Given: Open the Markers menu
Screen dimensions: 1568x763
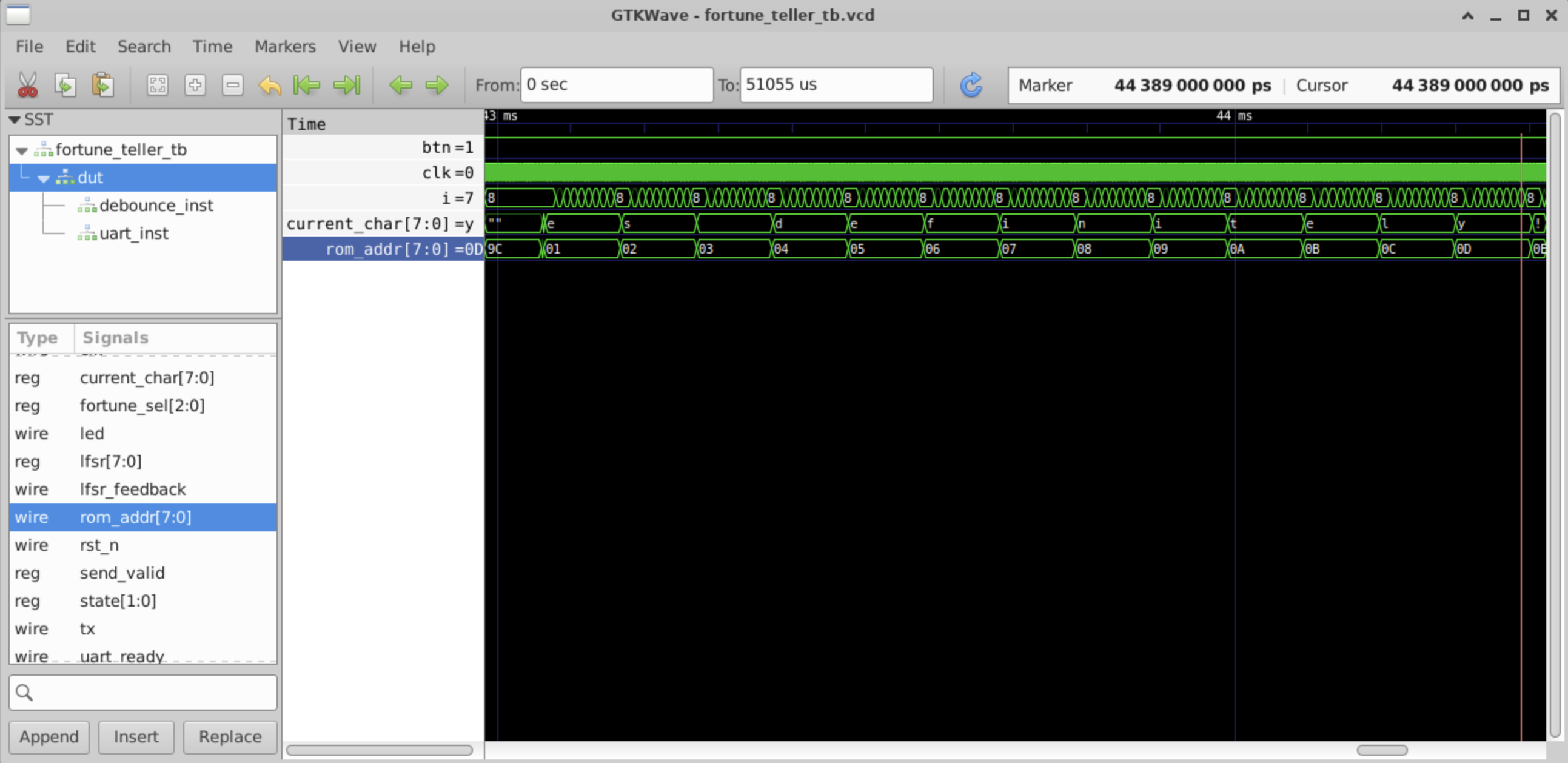Looking at the screenshot, I should pyautogui.click(x=285, y=46).
